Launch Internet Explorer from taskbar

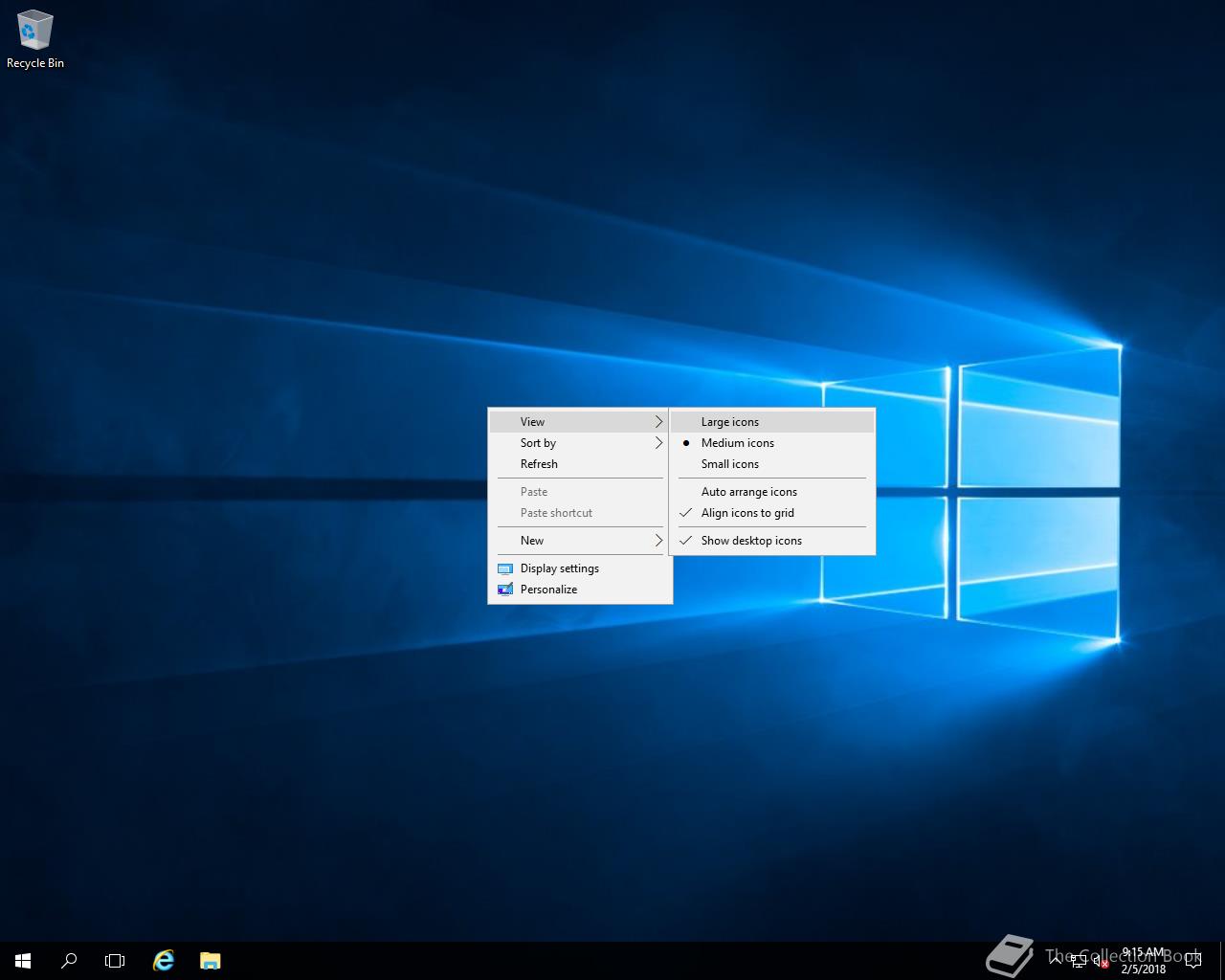click(164, 961)
